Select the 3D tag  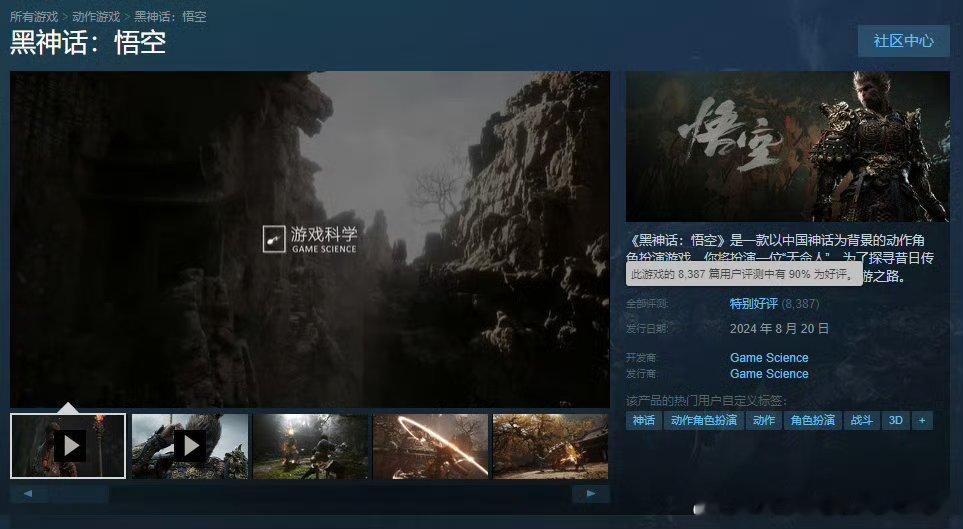(x=895, y=420)
